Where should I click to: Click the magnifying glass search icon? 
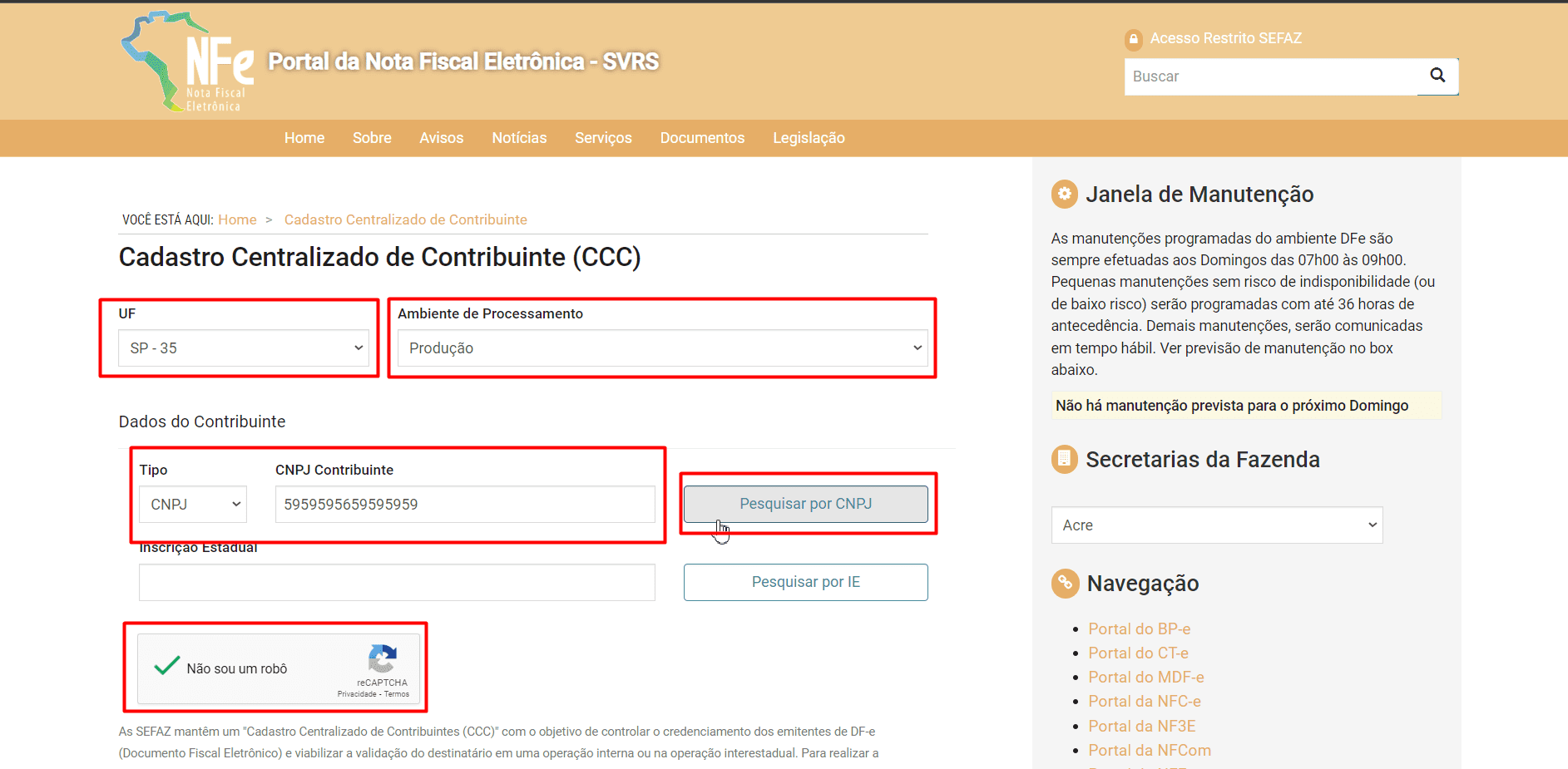pyautogui.click(x=1437, y=76)
